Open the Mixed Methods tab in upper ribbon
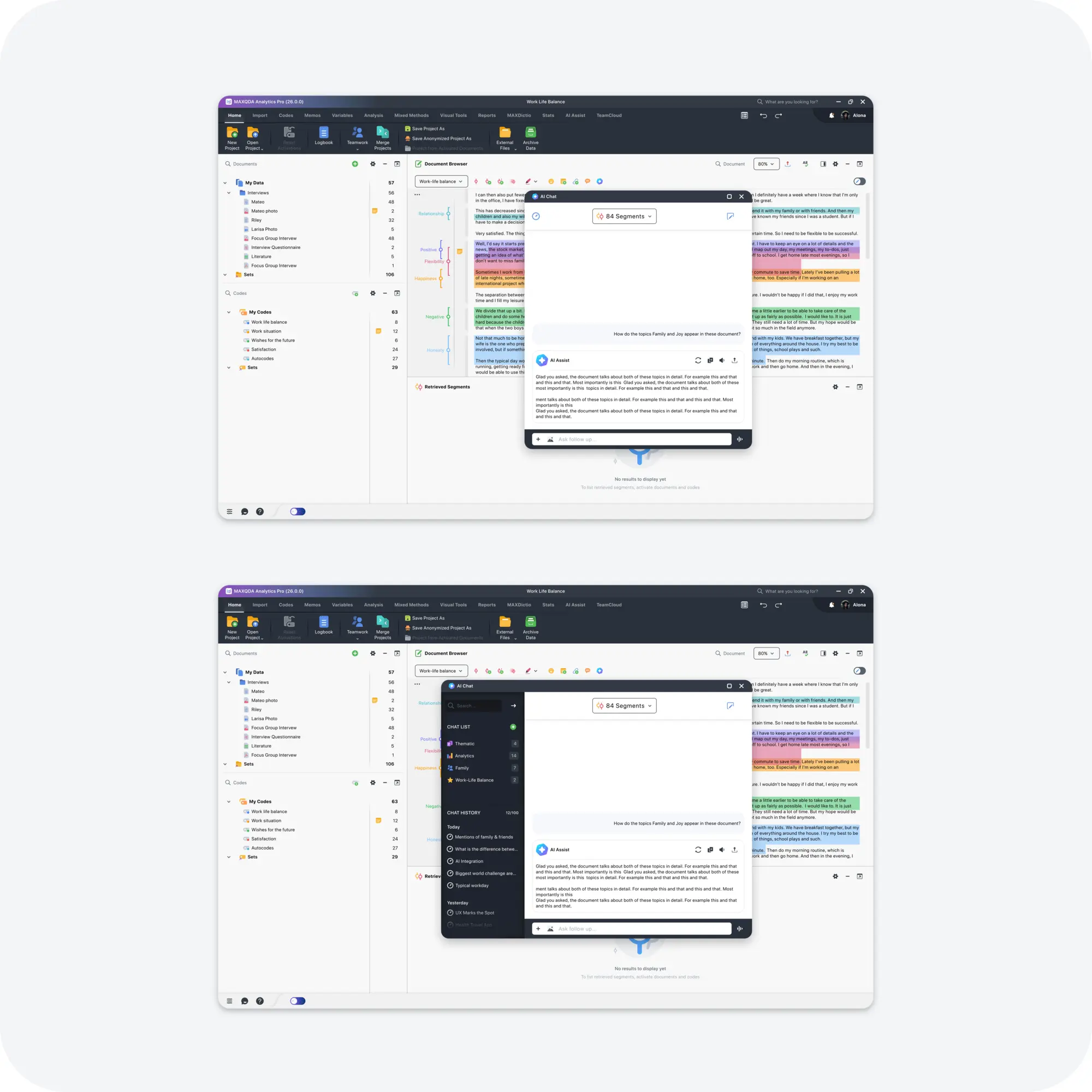Viewport: 1092px width, 1092px height. 411,115
